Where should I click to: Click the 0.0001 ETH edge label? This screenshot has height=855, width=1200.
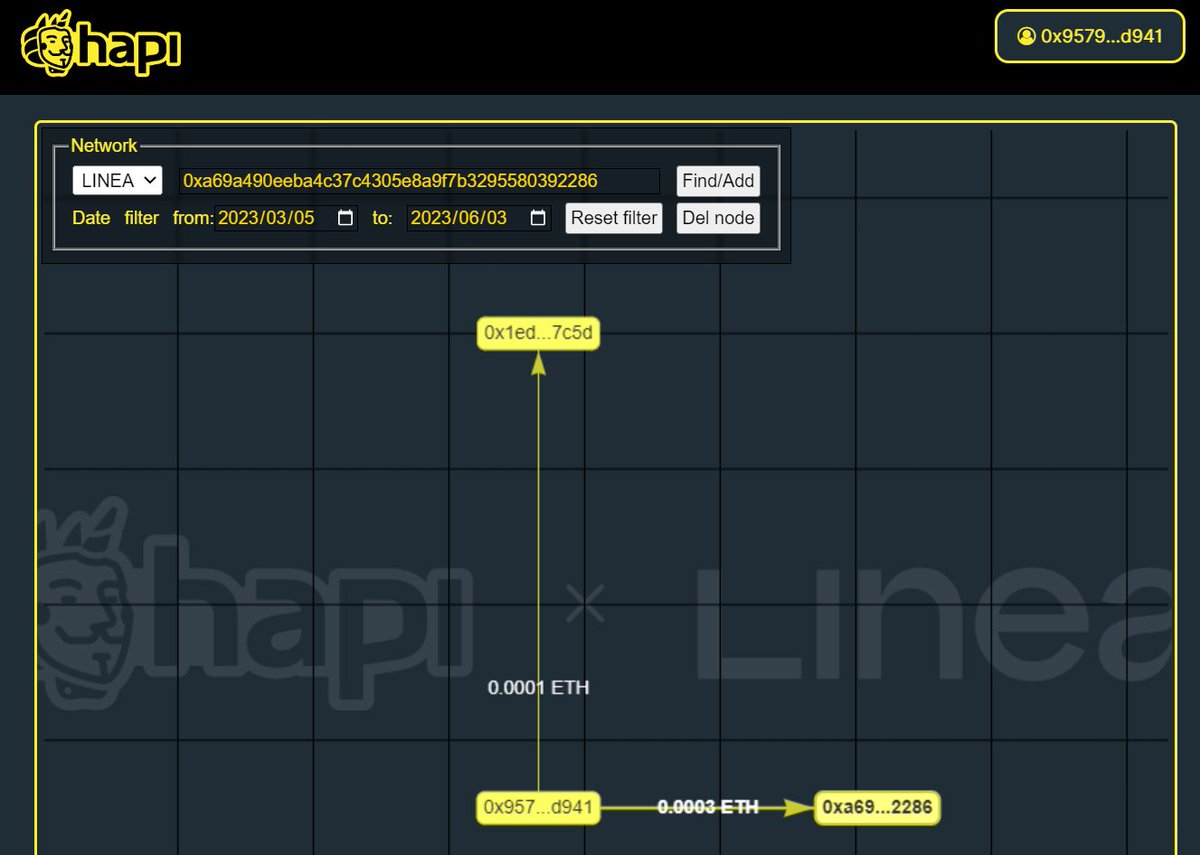pos(538,688)
